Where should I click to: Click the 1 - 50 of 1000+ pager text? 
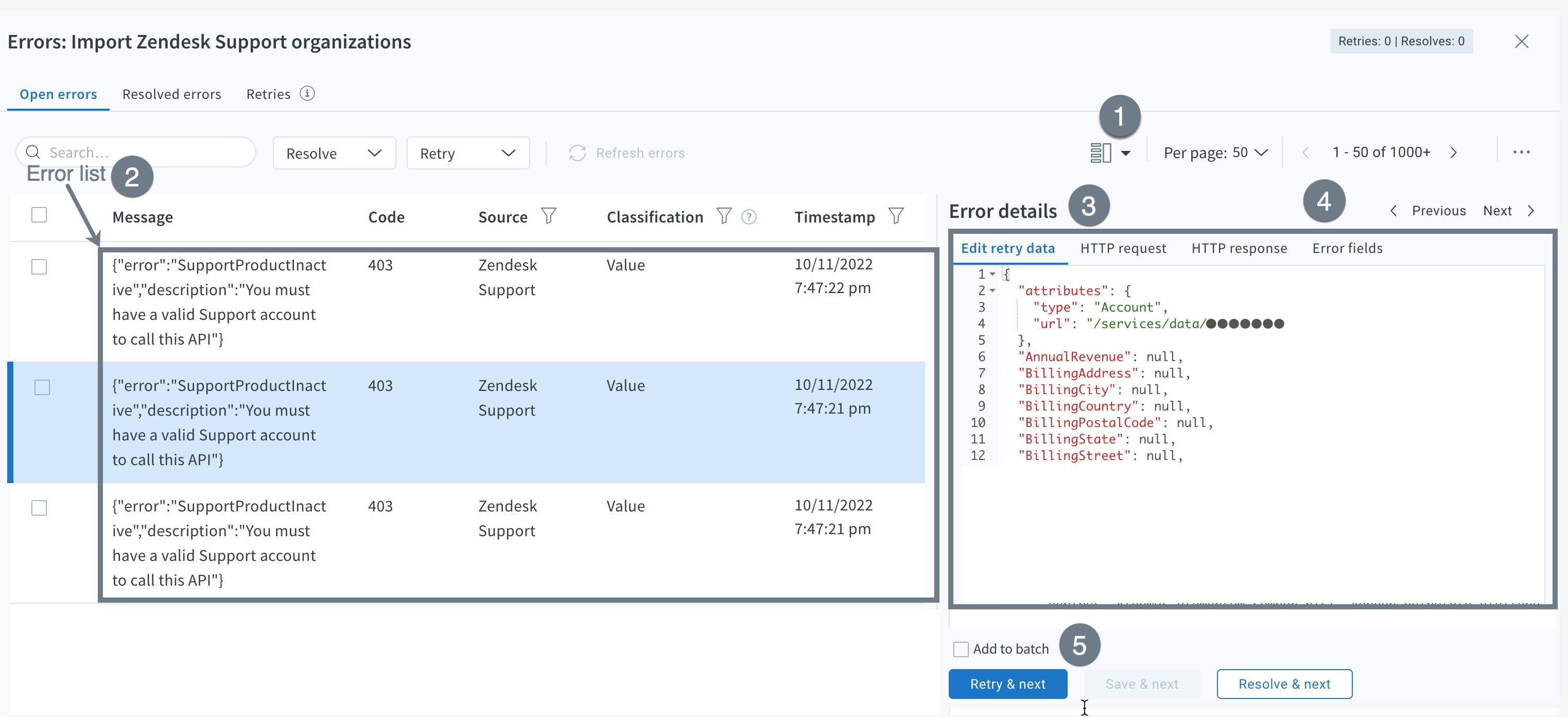click(1381, 152)
